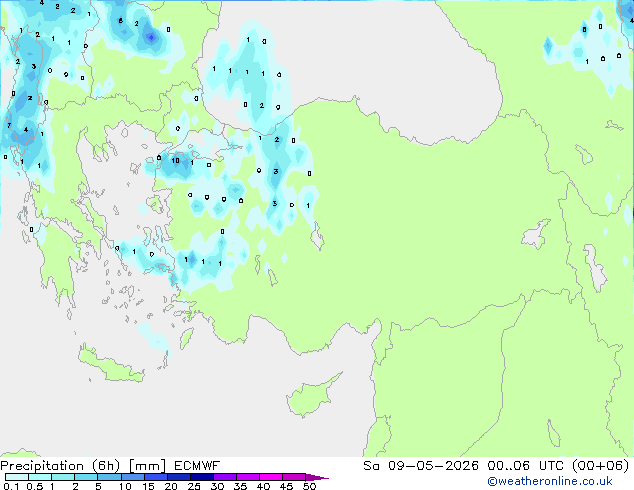Click the '25' legend scale label
The height and width of the screenshot is (490, 634).
(194, 486)
